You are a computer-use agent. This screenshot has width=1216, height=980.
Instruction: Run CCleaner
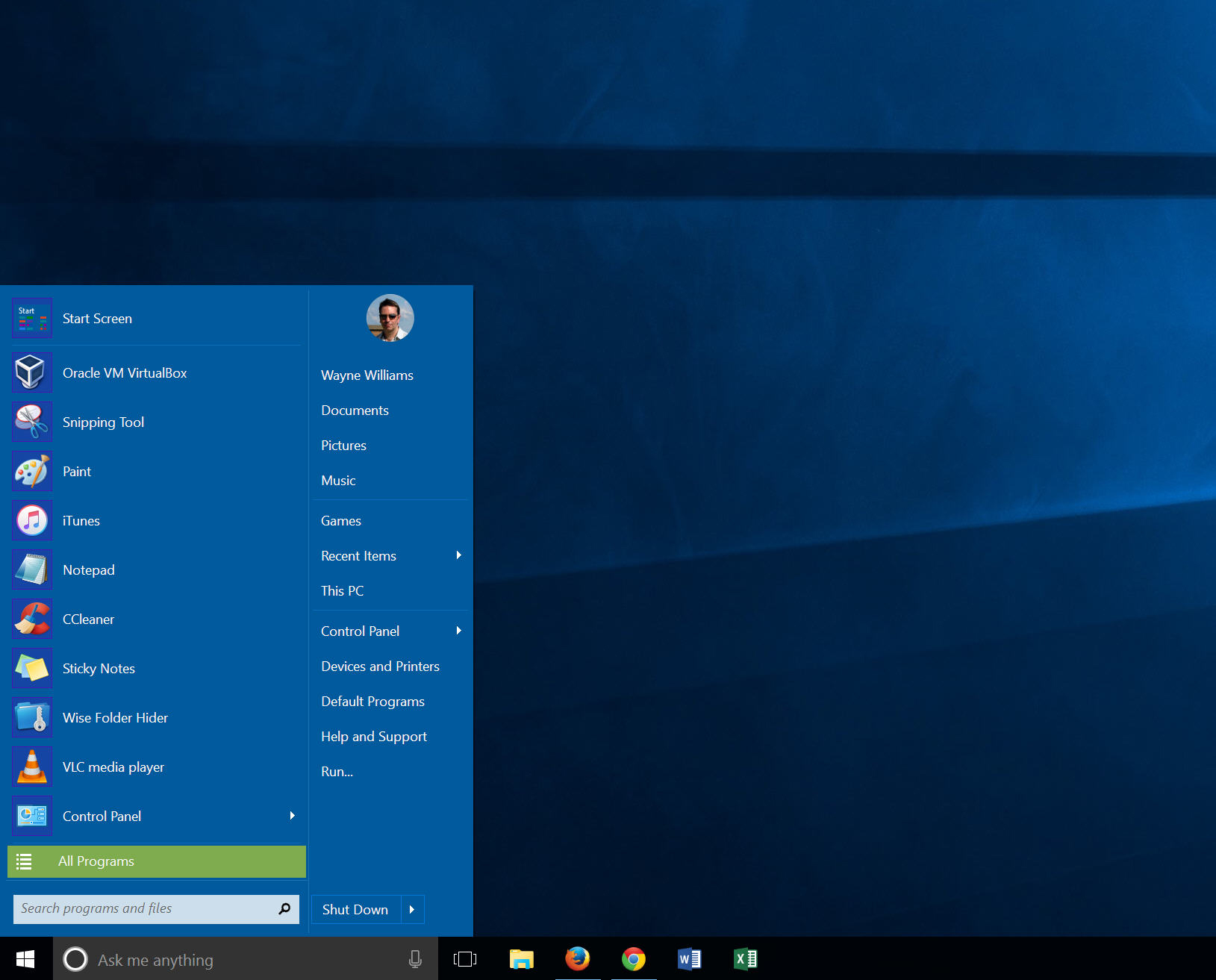(x=87, y=619)
